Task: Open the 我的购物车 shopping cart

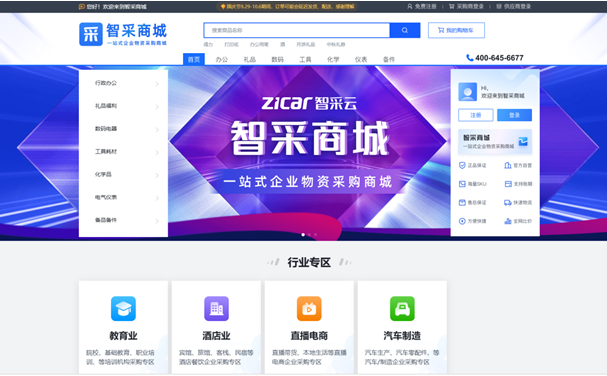Action: coord(456,30)
